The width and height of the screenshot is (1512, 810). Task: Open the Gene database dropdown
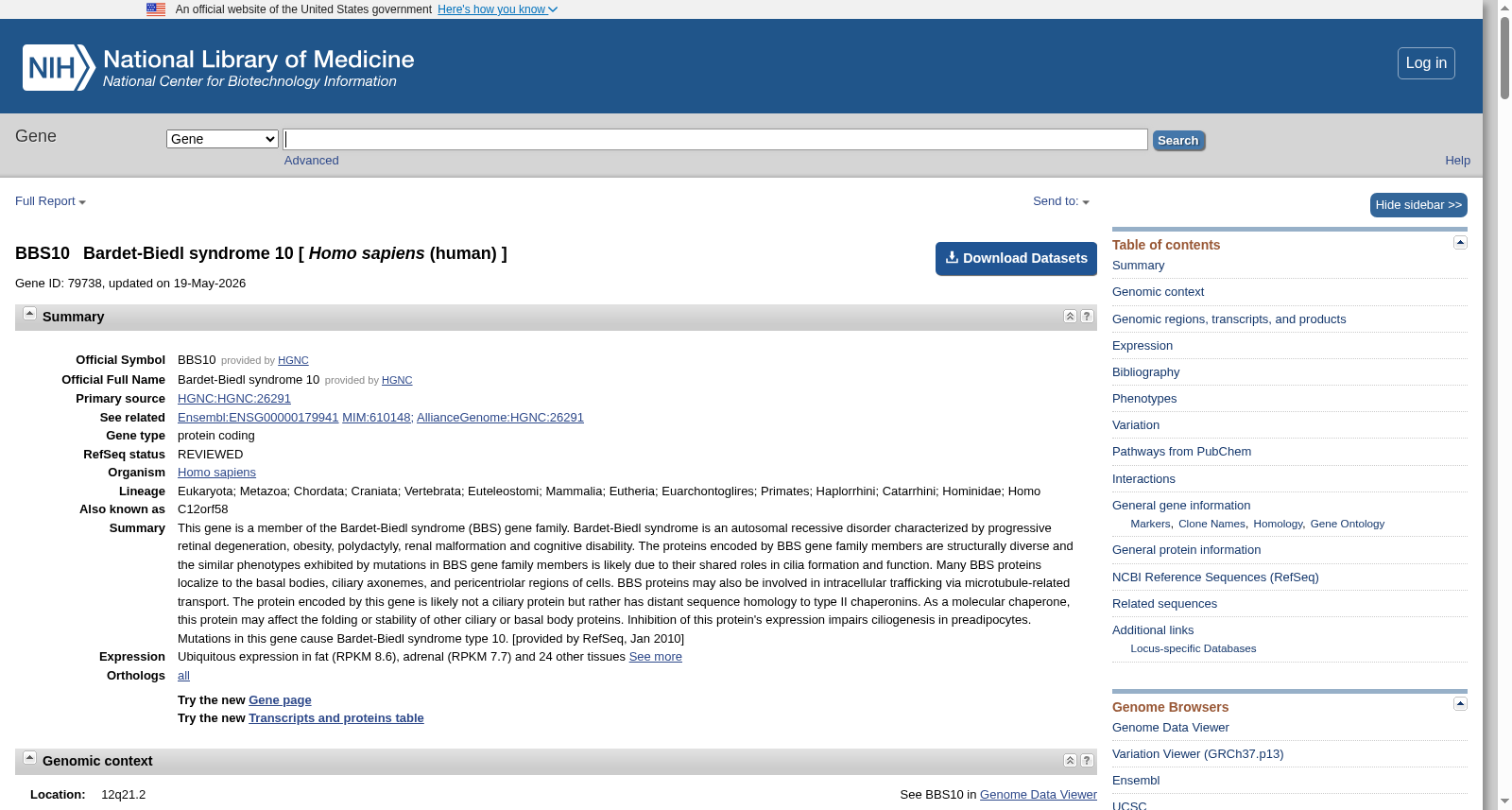click(222, 139)
